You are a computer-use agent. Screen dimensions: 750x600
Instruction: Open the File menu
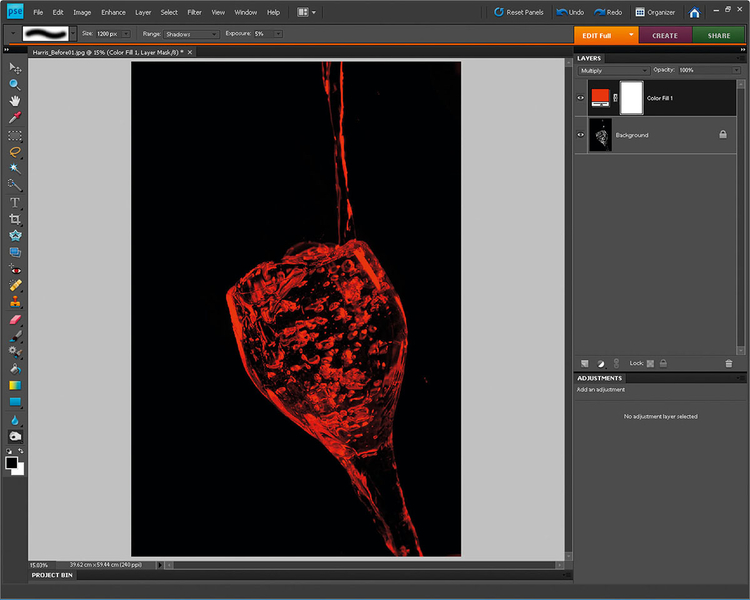coord(38,12)
